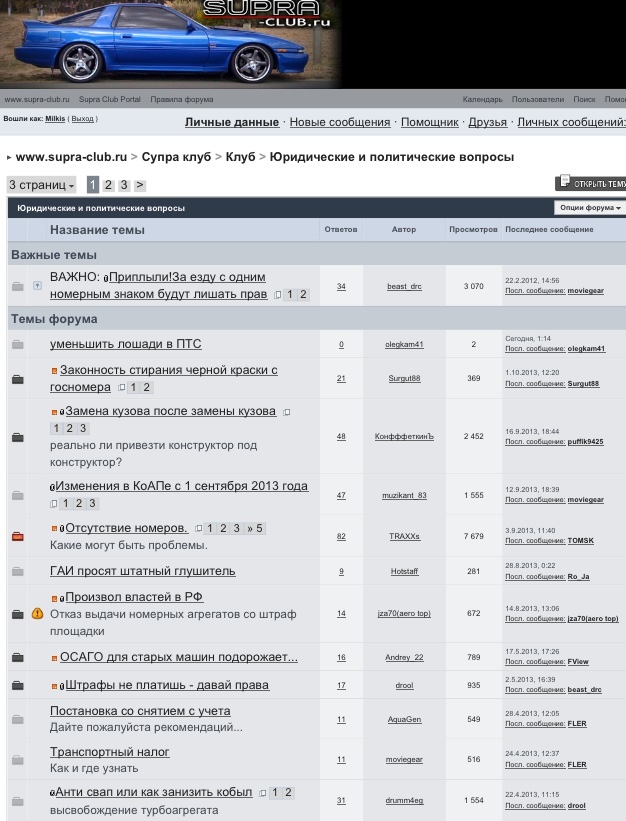Click the red hot-topic folder icon beside Отсутствие номеров
The width and height of the screenshot is (626, 821).
click(x=17, y=537)
